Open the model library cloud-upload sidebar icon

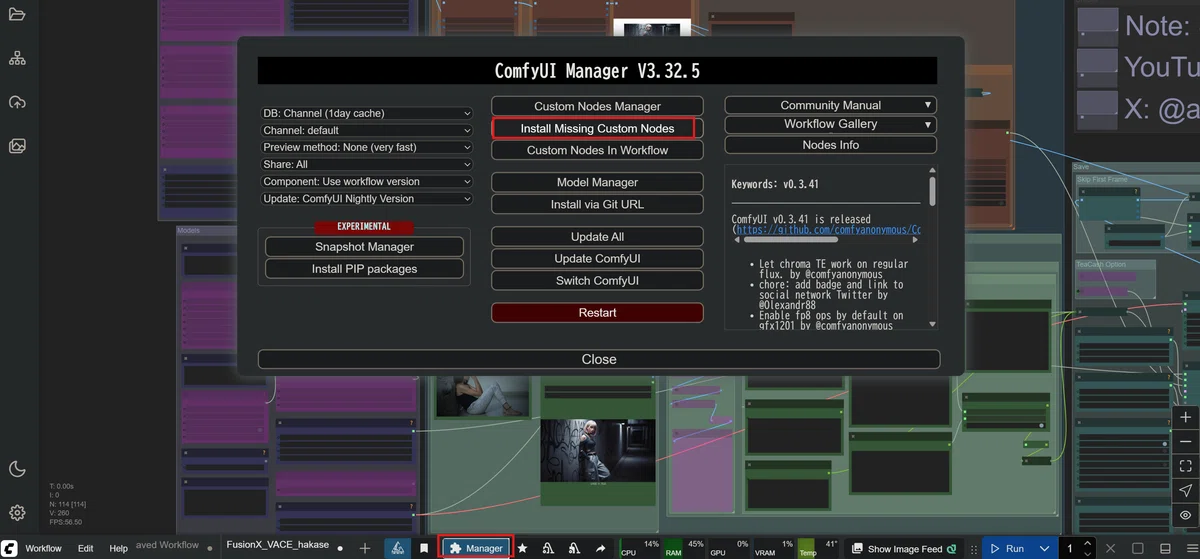tap(17, 102)
